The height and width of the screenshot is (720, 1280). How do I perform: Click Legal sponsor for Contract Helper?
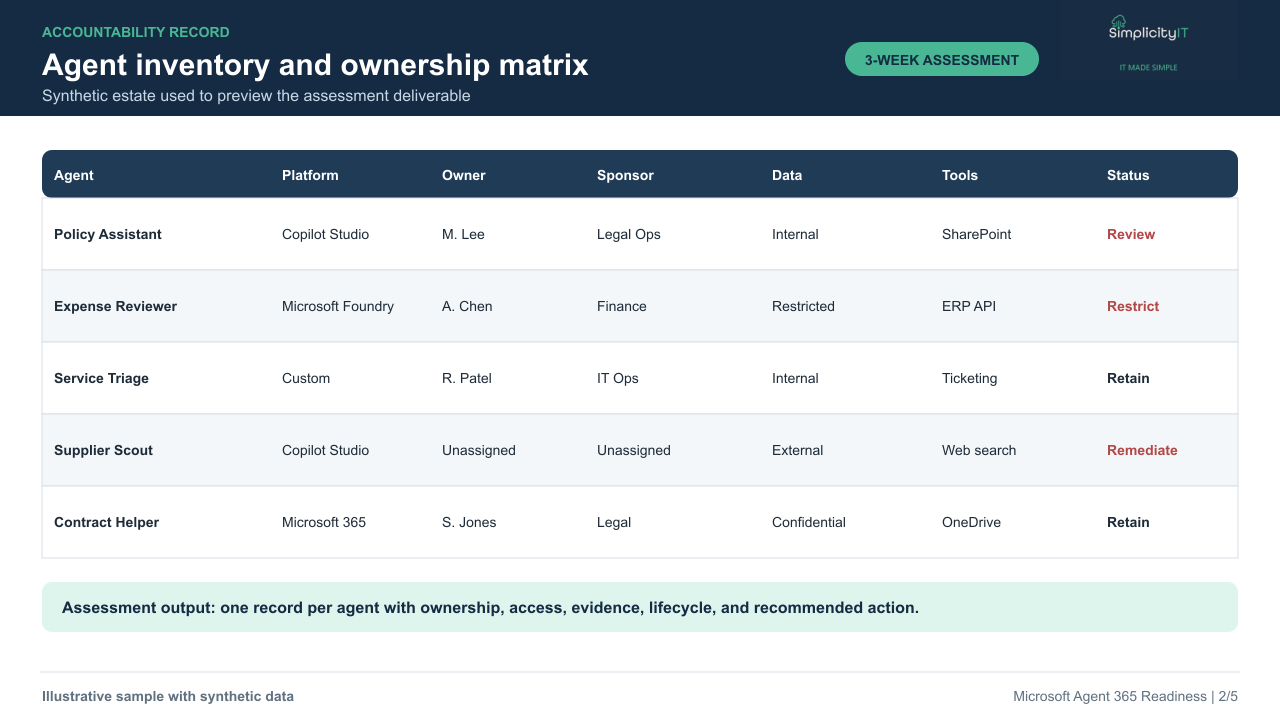[x=614, y=522]
